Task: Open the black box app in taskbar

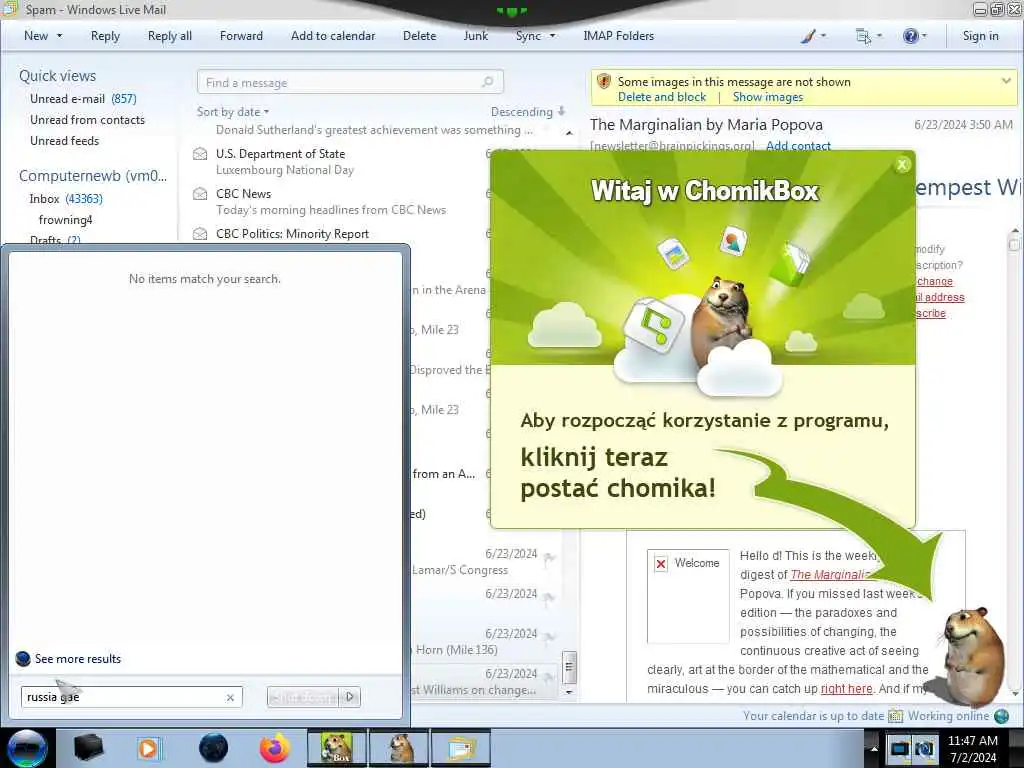Action: [88, 748]
